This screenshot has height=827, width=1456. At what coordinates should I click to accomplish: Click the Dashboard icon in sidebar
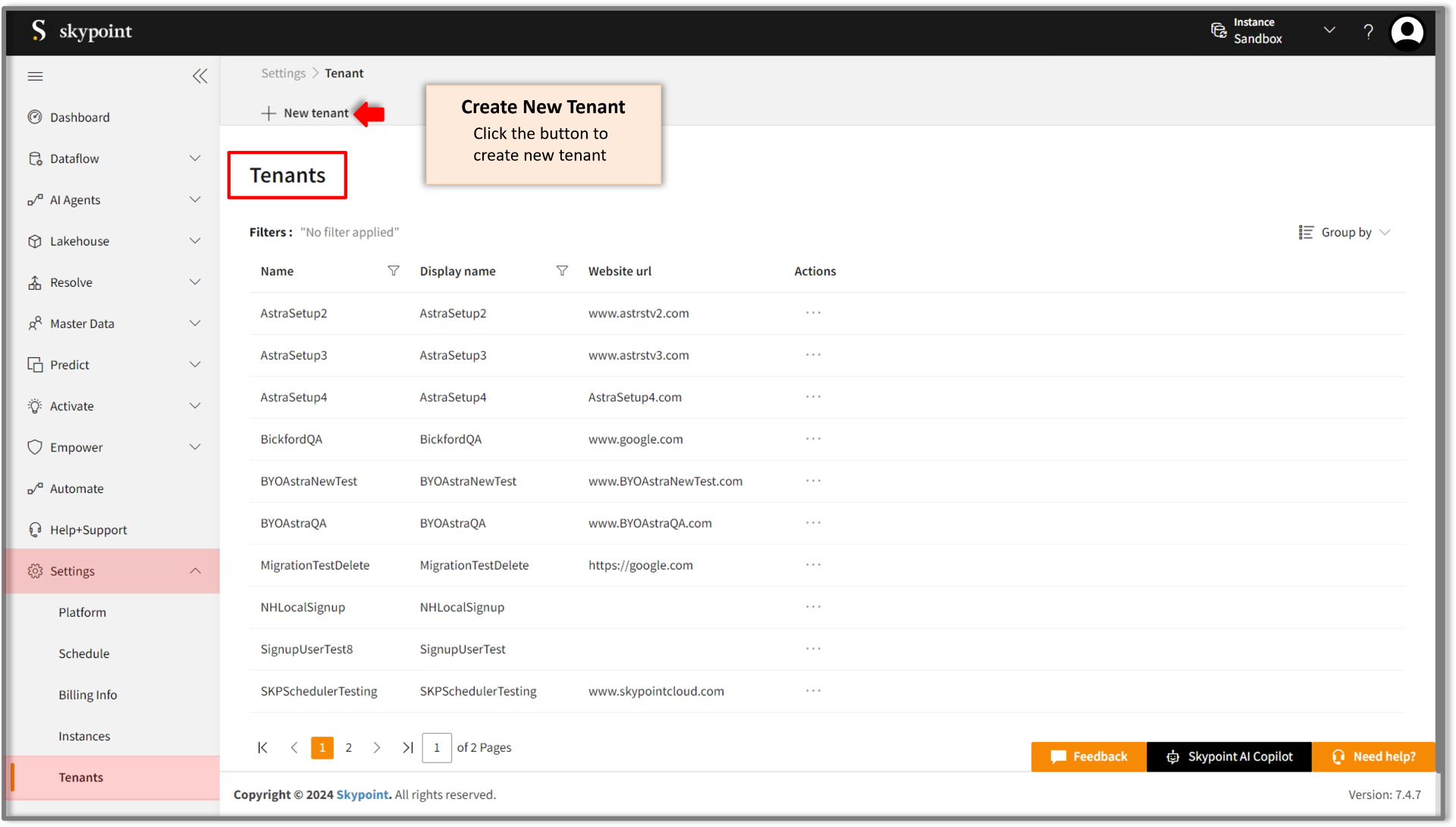coord(36,117)
